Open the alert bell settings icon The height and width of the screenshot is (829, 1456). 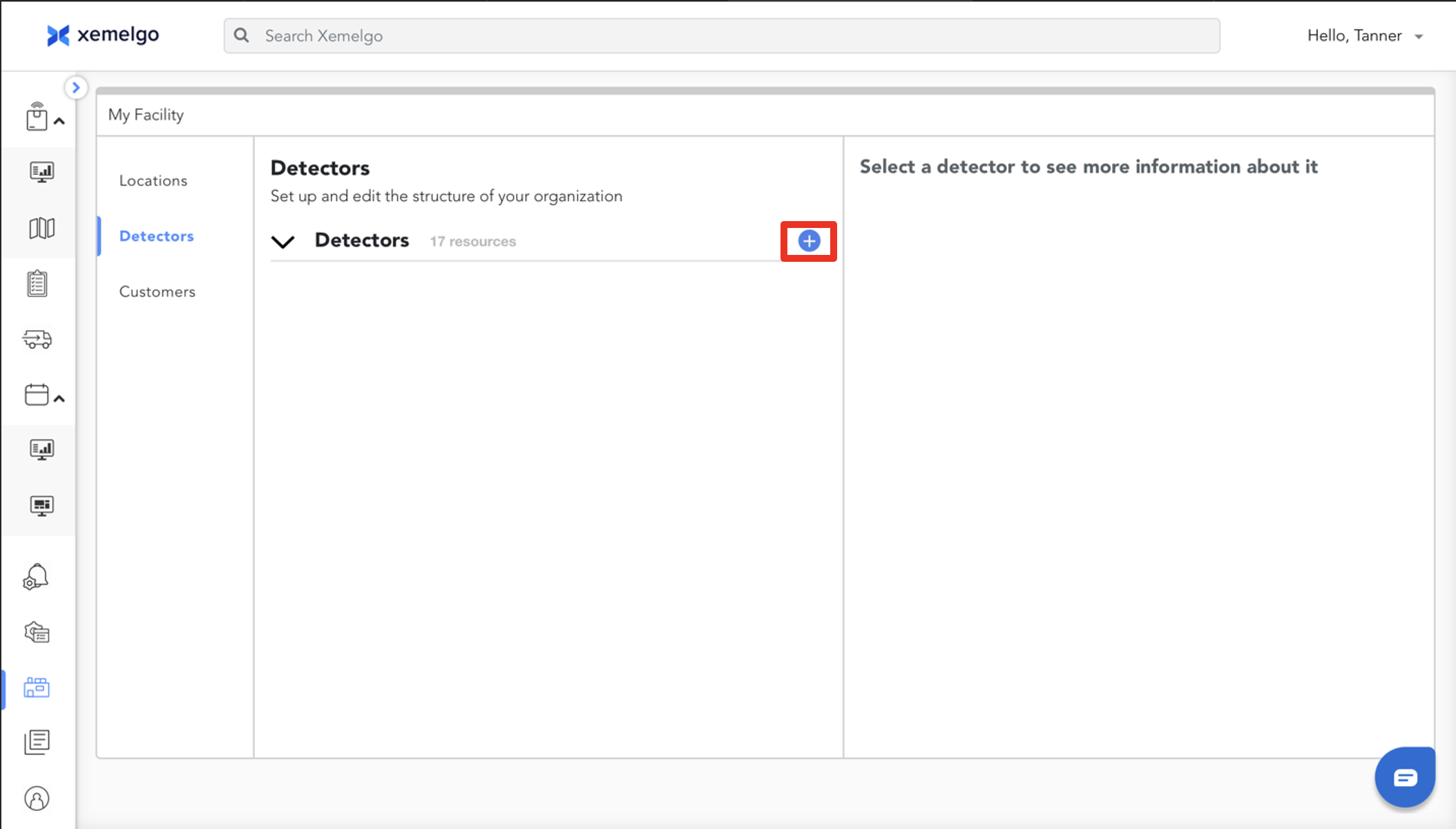pos(36,577)
